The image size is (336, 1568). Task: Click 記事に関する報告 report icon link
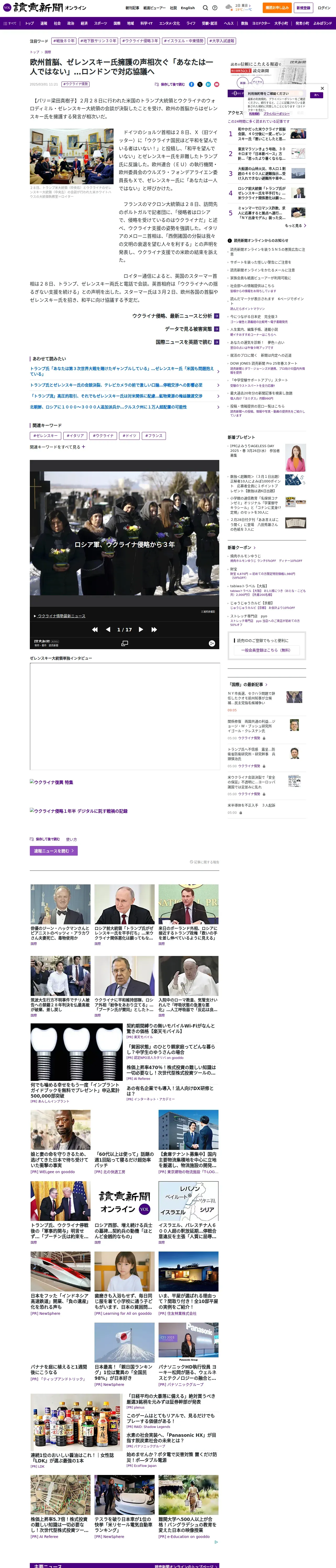tap(204, 862)
